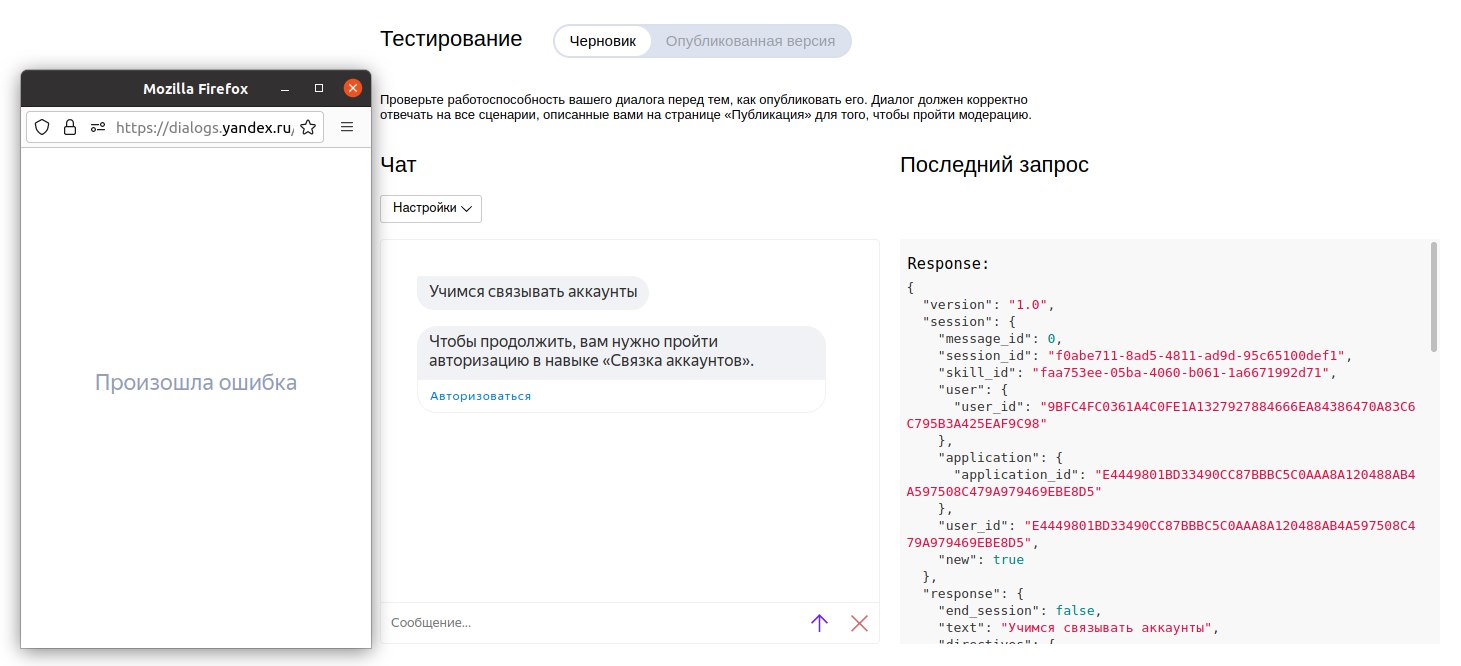Click the shield tracking protection icon in Firefox

coord(42,127)
